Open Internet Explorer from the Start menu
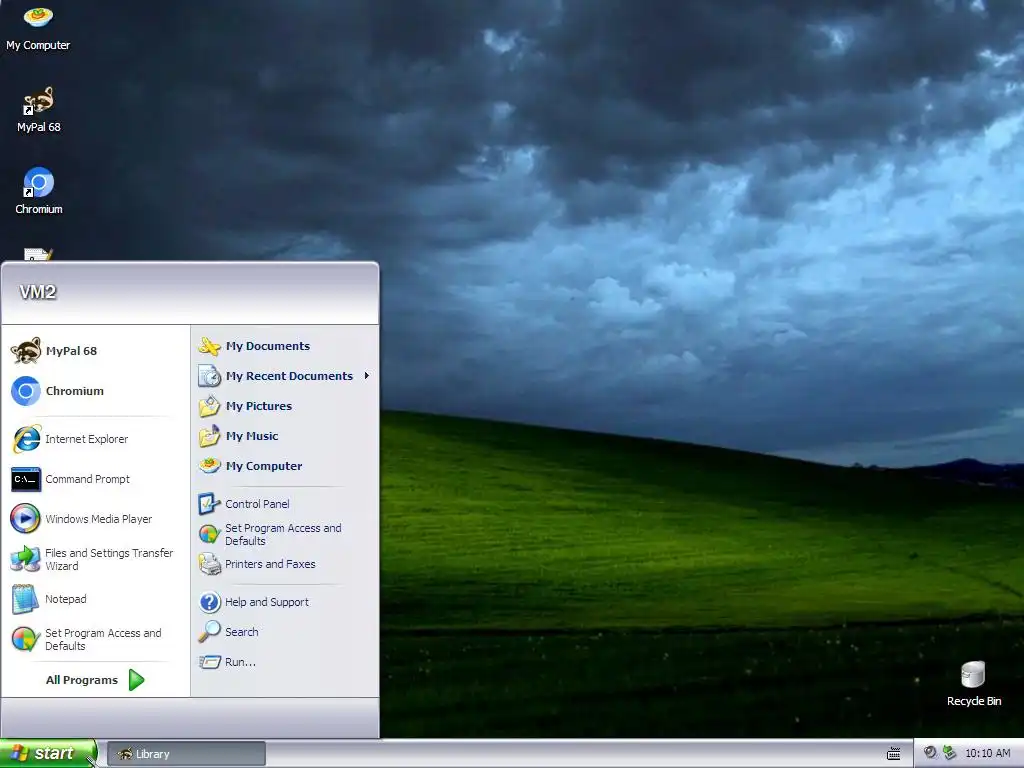The image size is (1024, 768). point(95,439)
